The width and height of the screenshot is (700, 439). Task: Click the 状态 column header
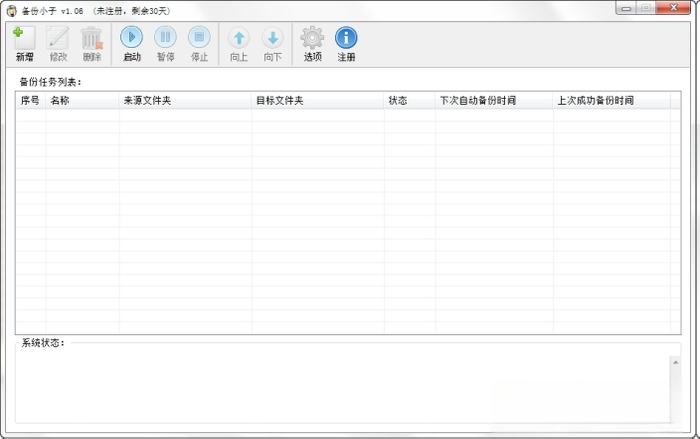click(409, 100)
